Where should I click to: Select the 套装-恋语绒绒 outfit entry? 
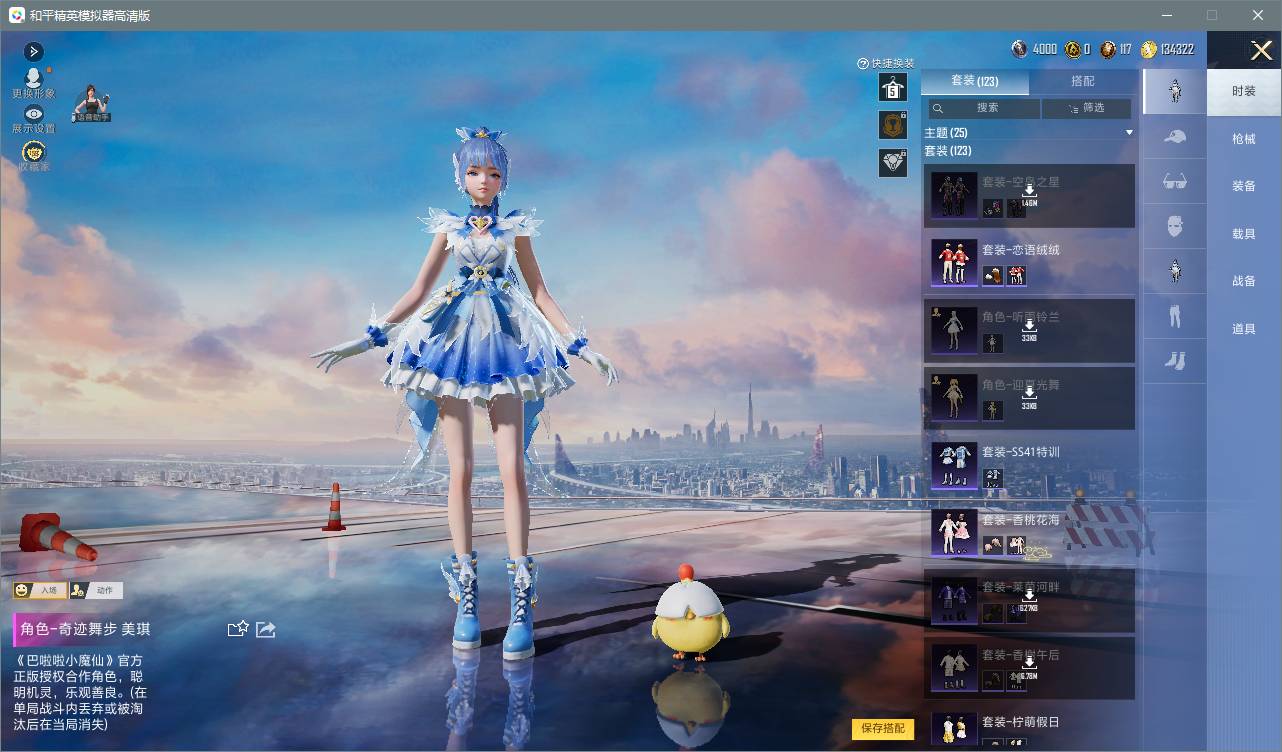coord(1029,263)
